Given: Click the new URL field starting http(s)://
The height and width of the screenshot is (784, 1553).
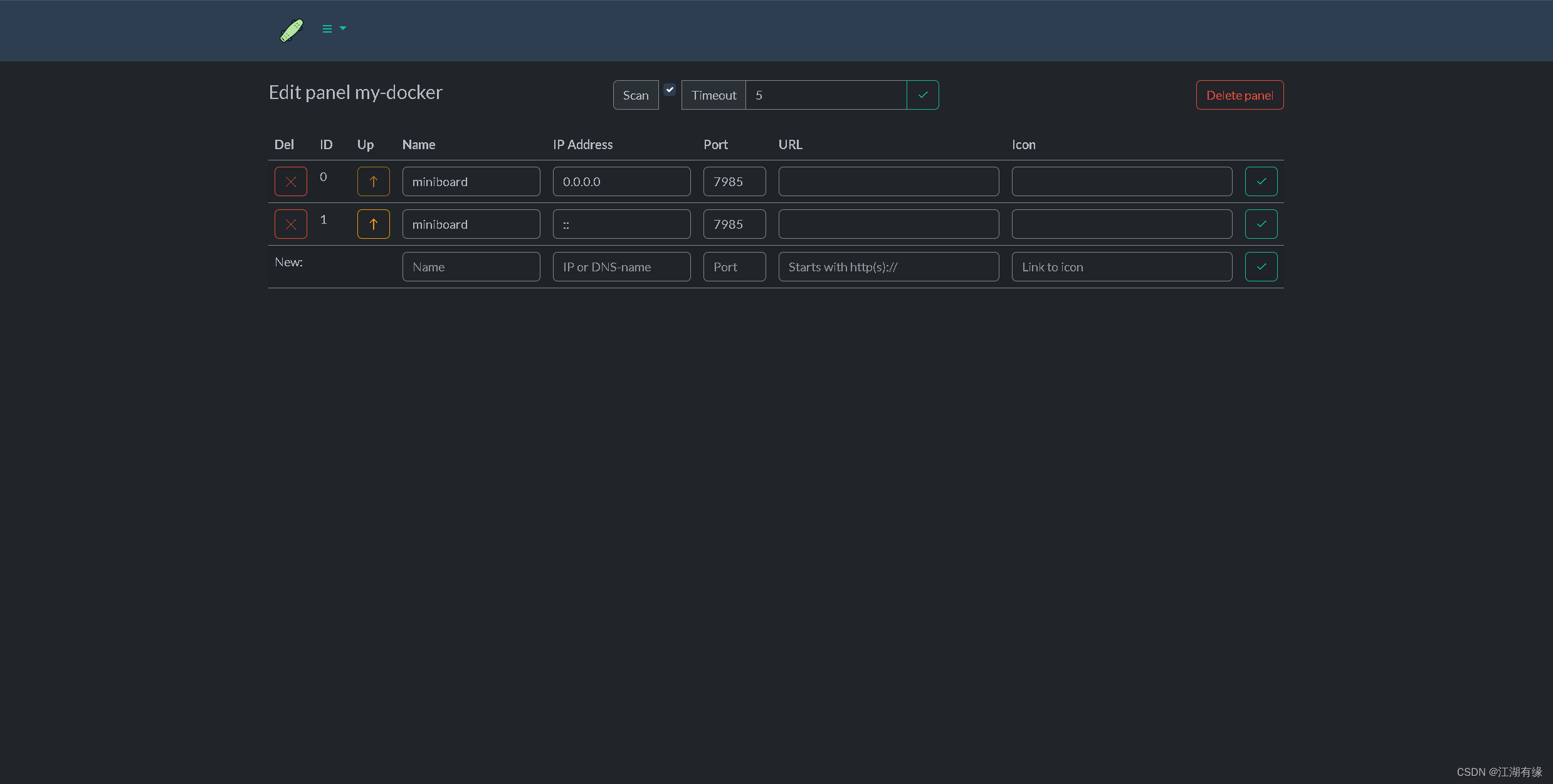Looking at the screenshot, I should [888, 267].
